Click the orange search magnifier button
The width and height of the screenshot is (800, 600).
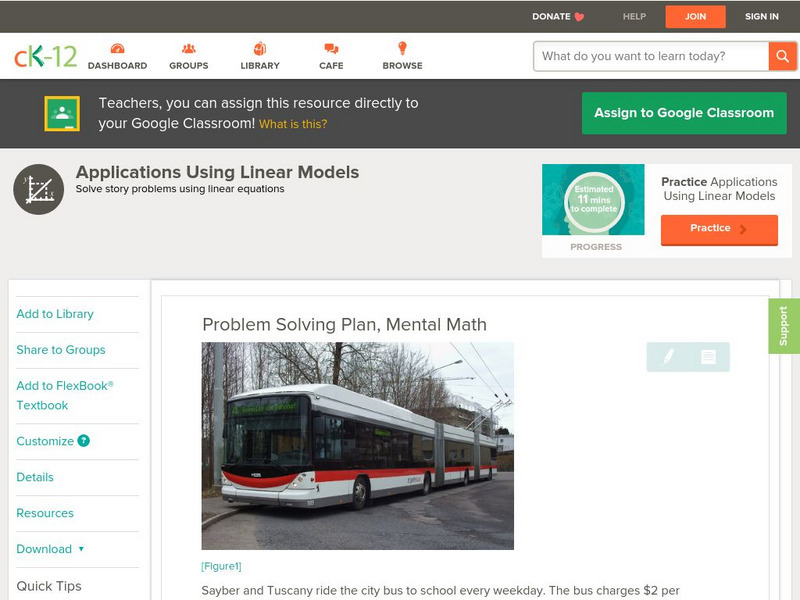coord(782,56)
